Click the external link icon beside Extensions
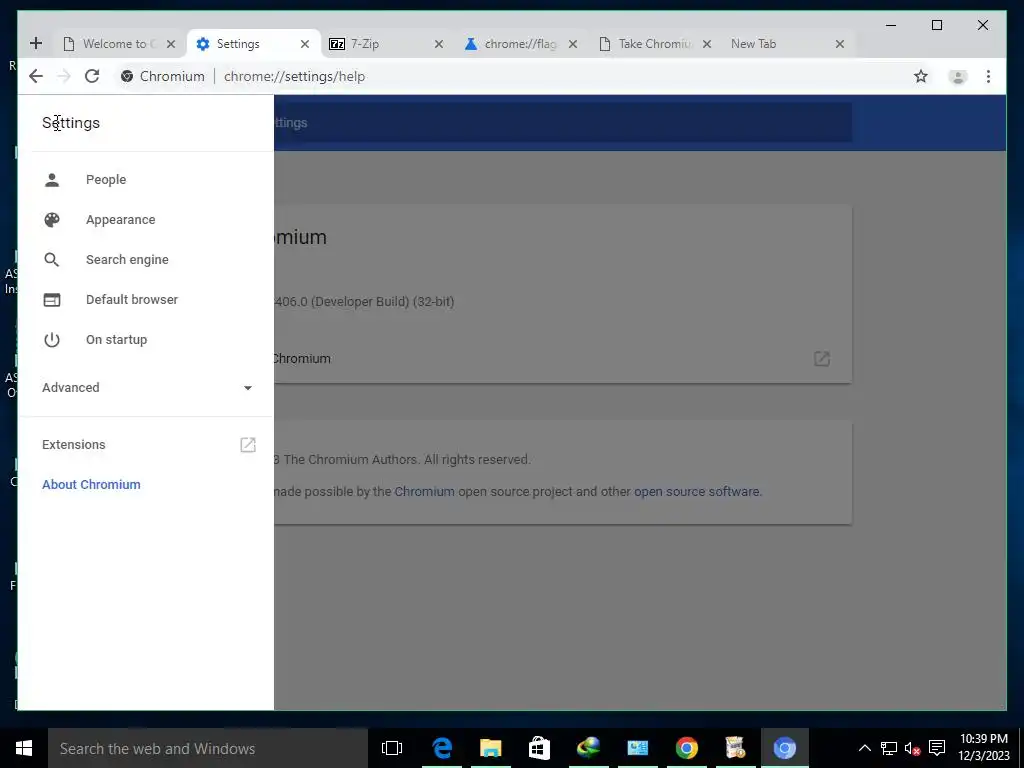 (x=248, y=445)
